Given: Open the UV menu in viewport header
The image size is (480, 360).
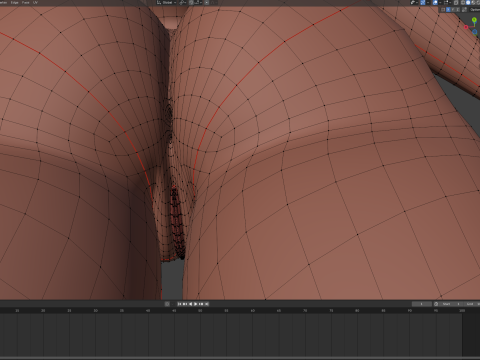Looking at the screenshot, I should [x=35, y=2].
